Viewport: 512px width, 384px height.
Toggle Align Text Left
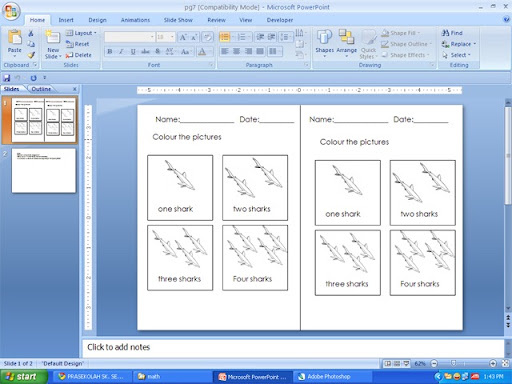click(x=225, y=51)
